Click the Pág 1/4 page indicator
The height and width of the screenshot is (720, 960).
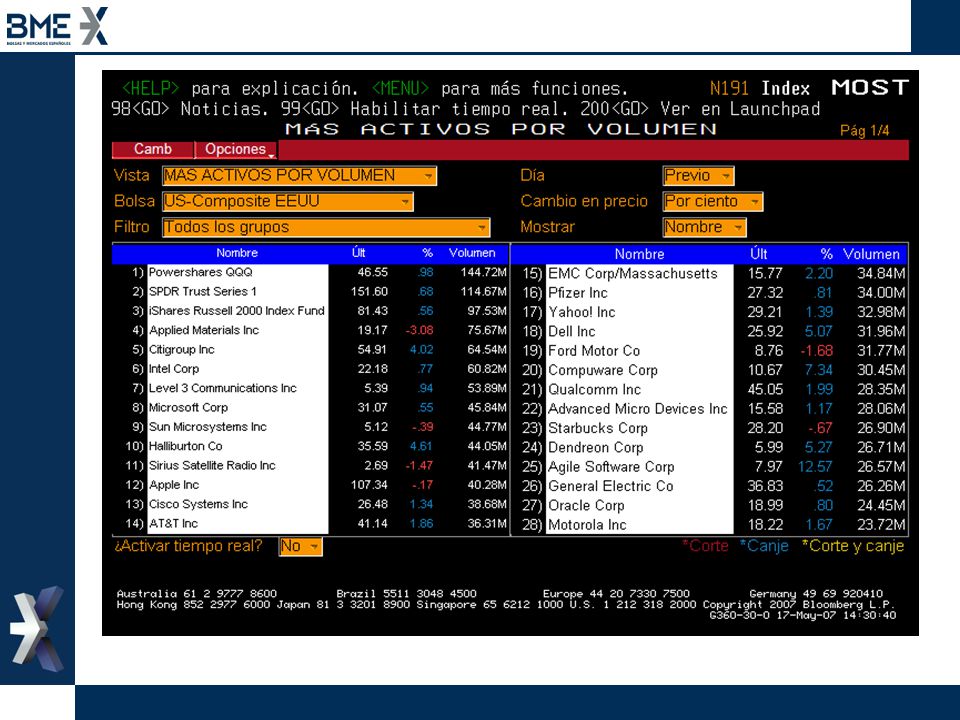[864, 130]
